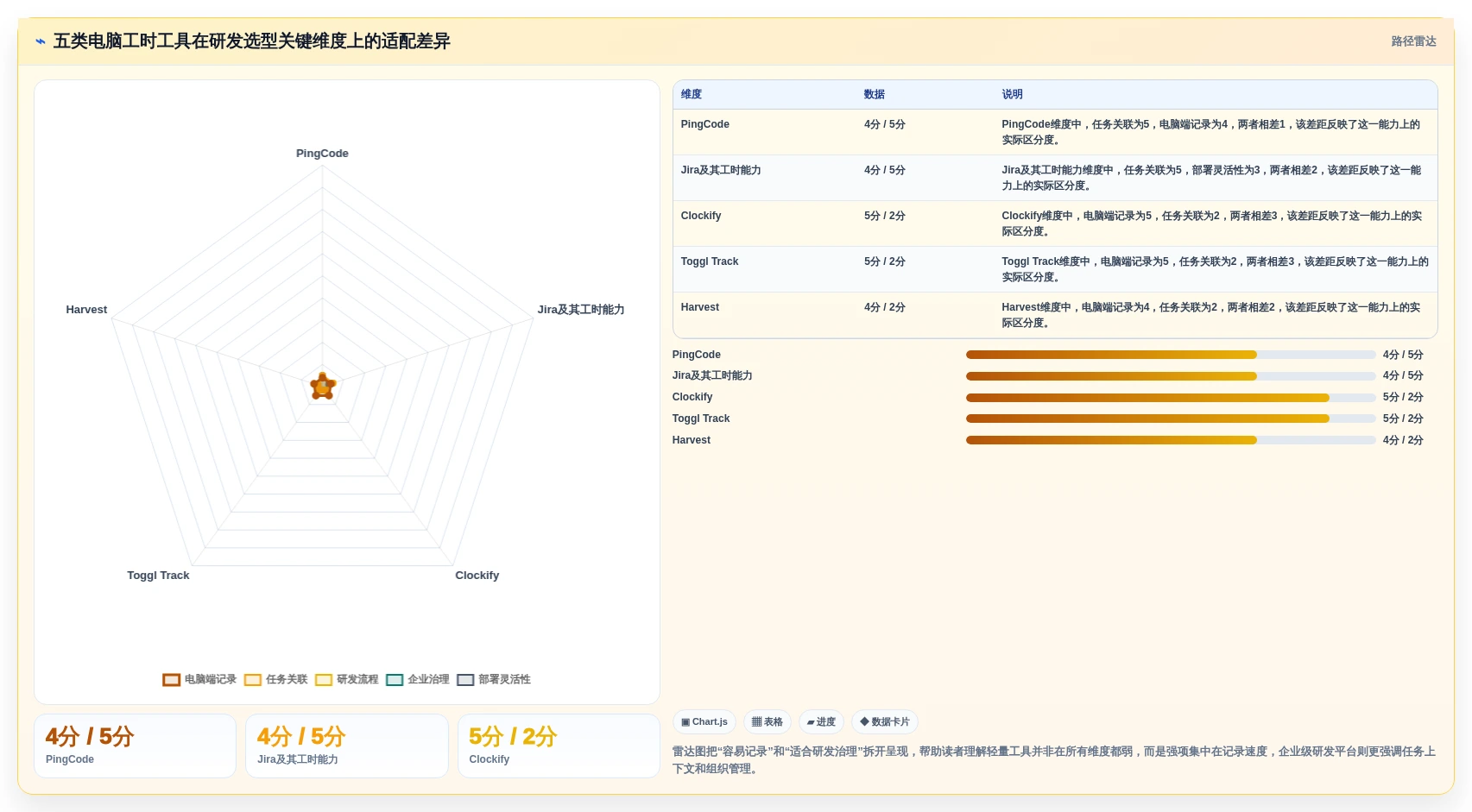1472x812 pixels.
Task: Toggle the 企业治理 legend swatch
Action: tap(395, 680)
